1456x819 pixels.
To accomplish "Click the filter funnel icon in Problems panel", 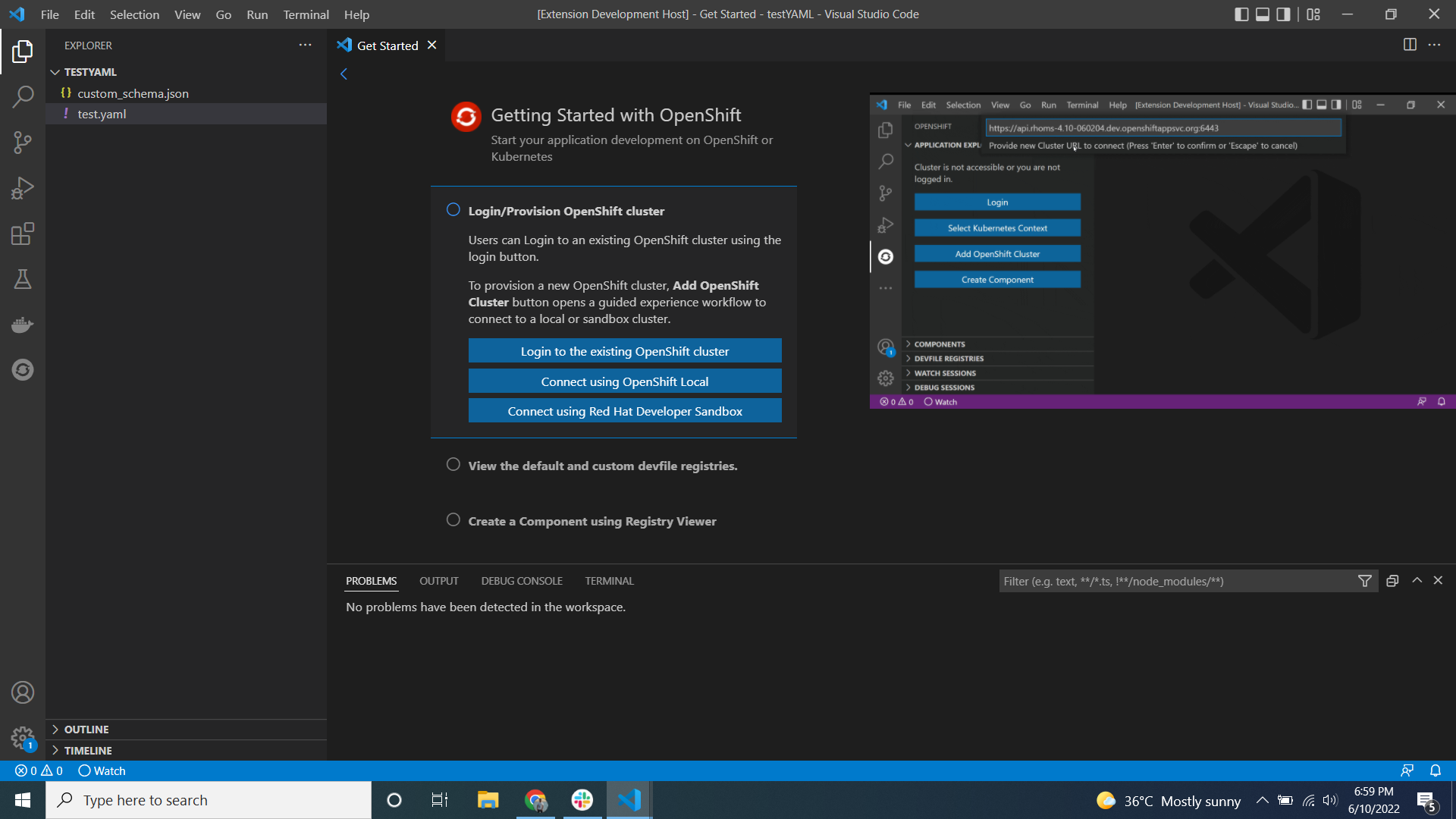I will point(1364,581).
